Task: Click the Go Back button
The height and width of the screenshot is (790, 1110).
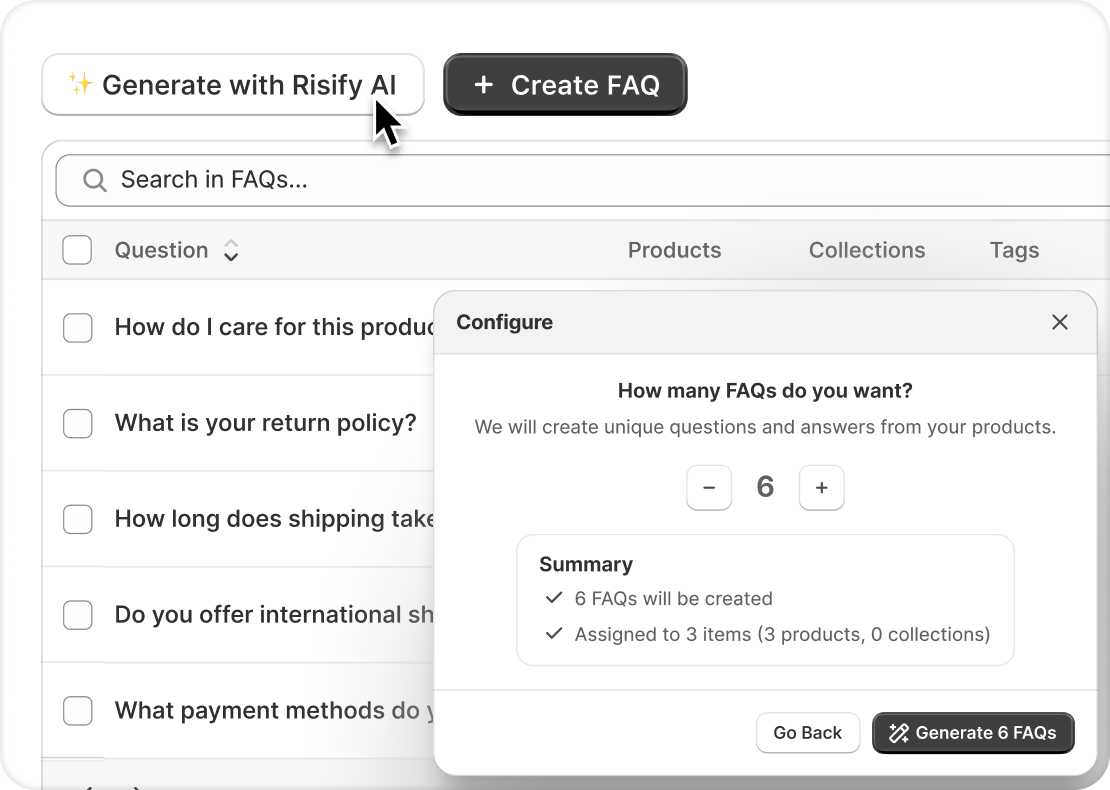Action: coord(807,733)
